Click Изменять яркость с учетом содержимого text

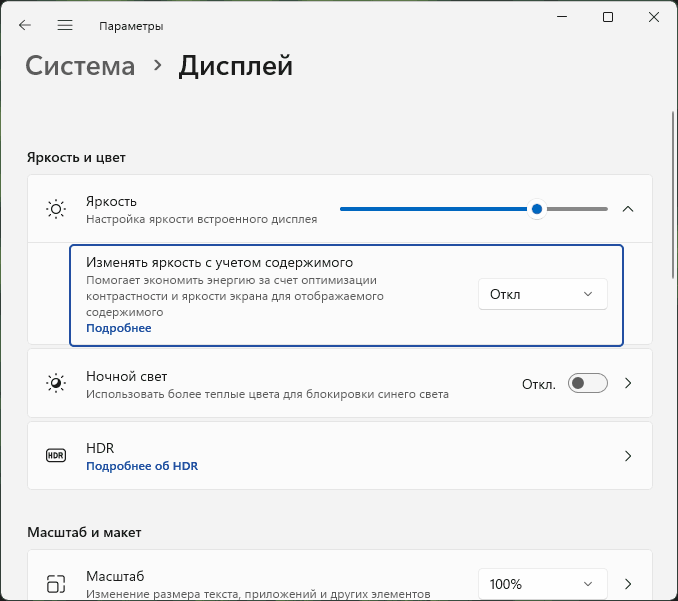219,262
